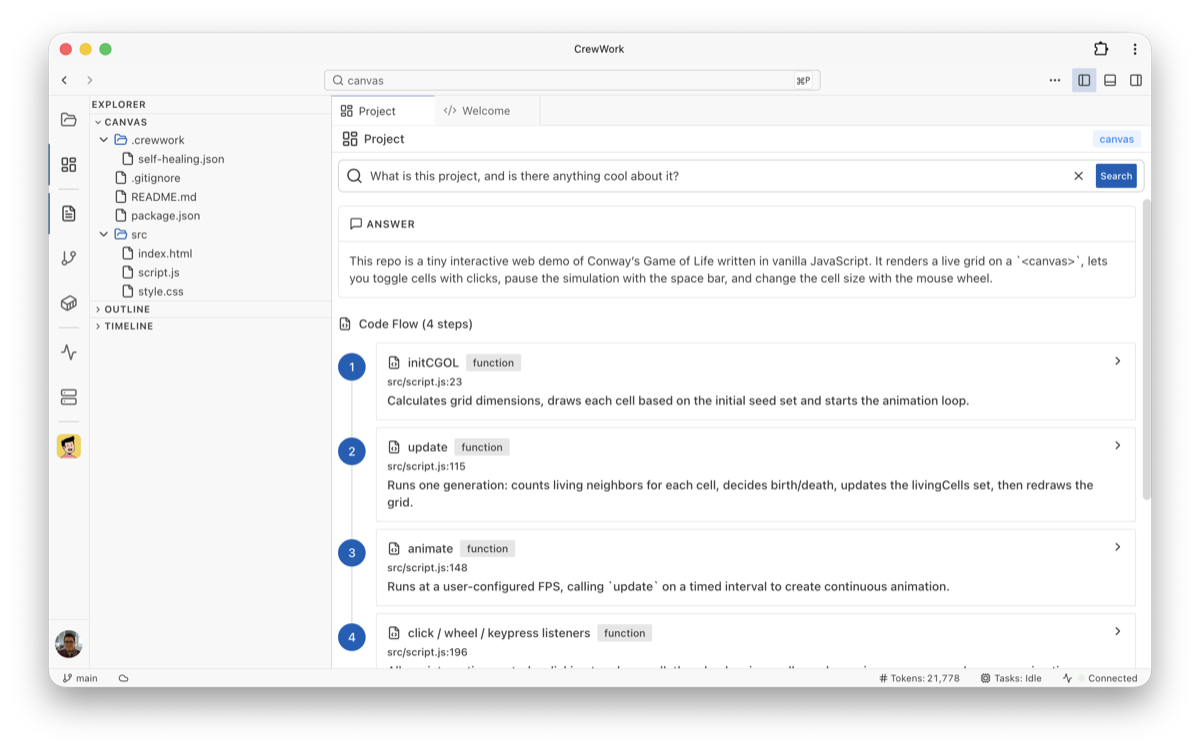1200x751 pixels.
Task: Expand the initCGOL step chevron
Action: click(1118, 361)
